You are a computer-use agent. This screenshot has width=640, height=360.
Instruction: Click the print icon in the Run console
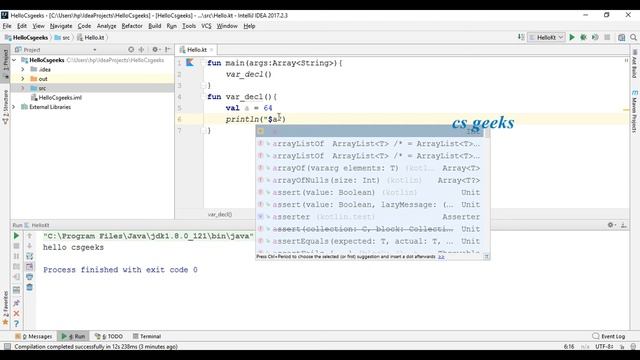pyautogui.click(x=29, y=277)
